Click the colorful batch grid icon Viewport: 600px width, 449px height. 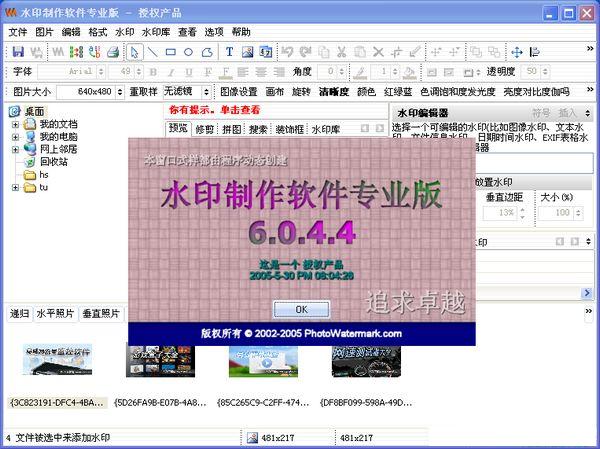pos(76,52)
